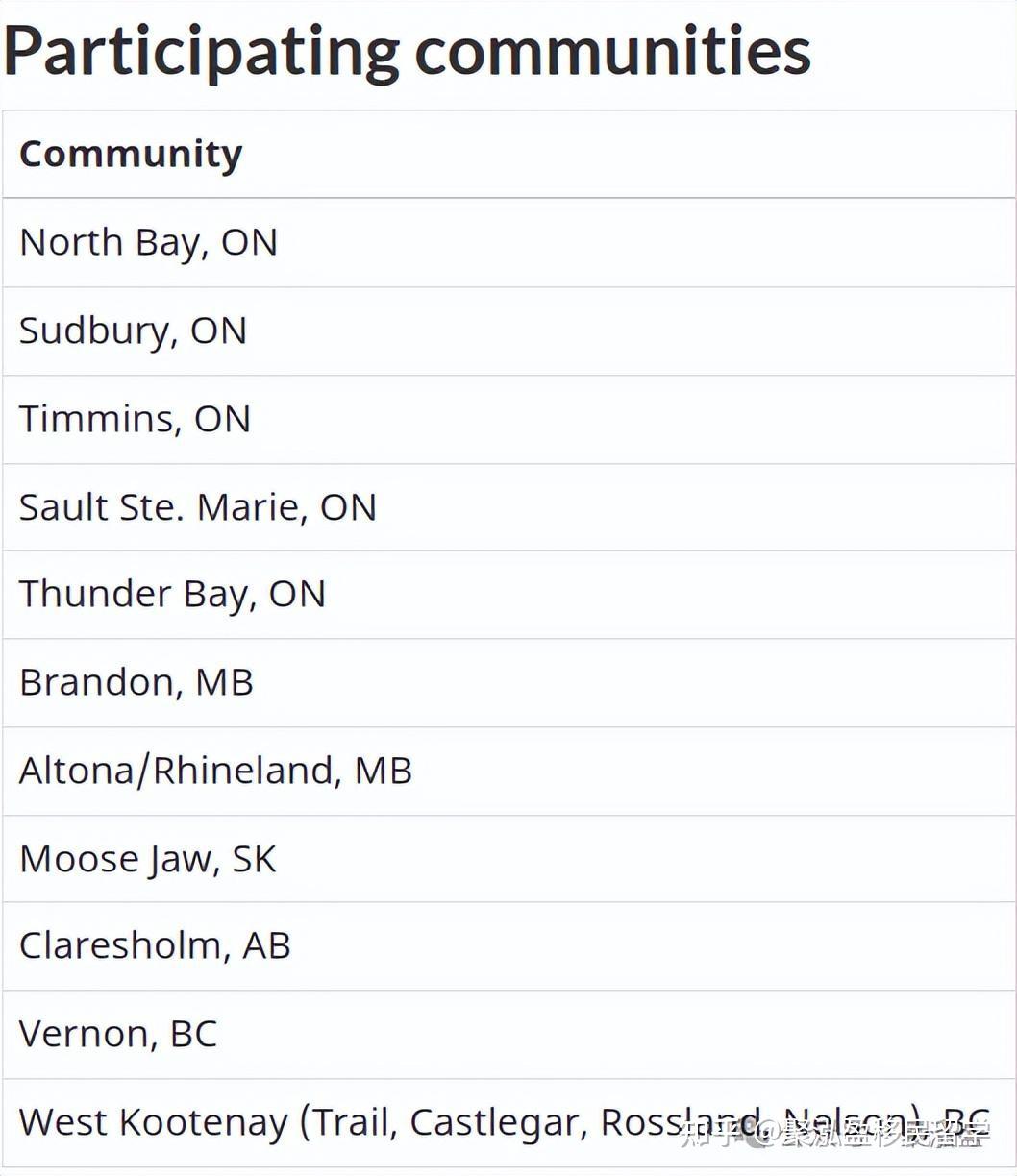The width and height of the screenshot is (1017, 1176).
Task: Click the 'Community' column header
Action: tap(131, 154)
